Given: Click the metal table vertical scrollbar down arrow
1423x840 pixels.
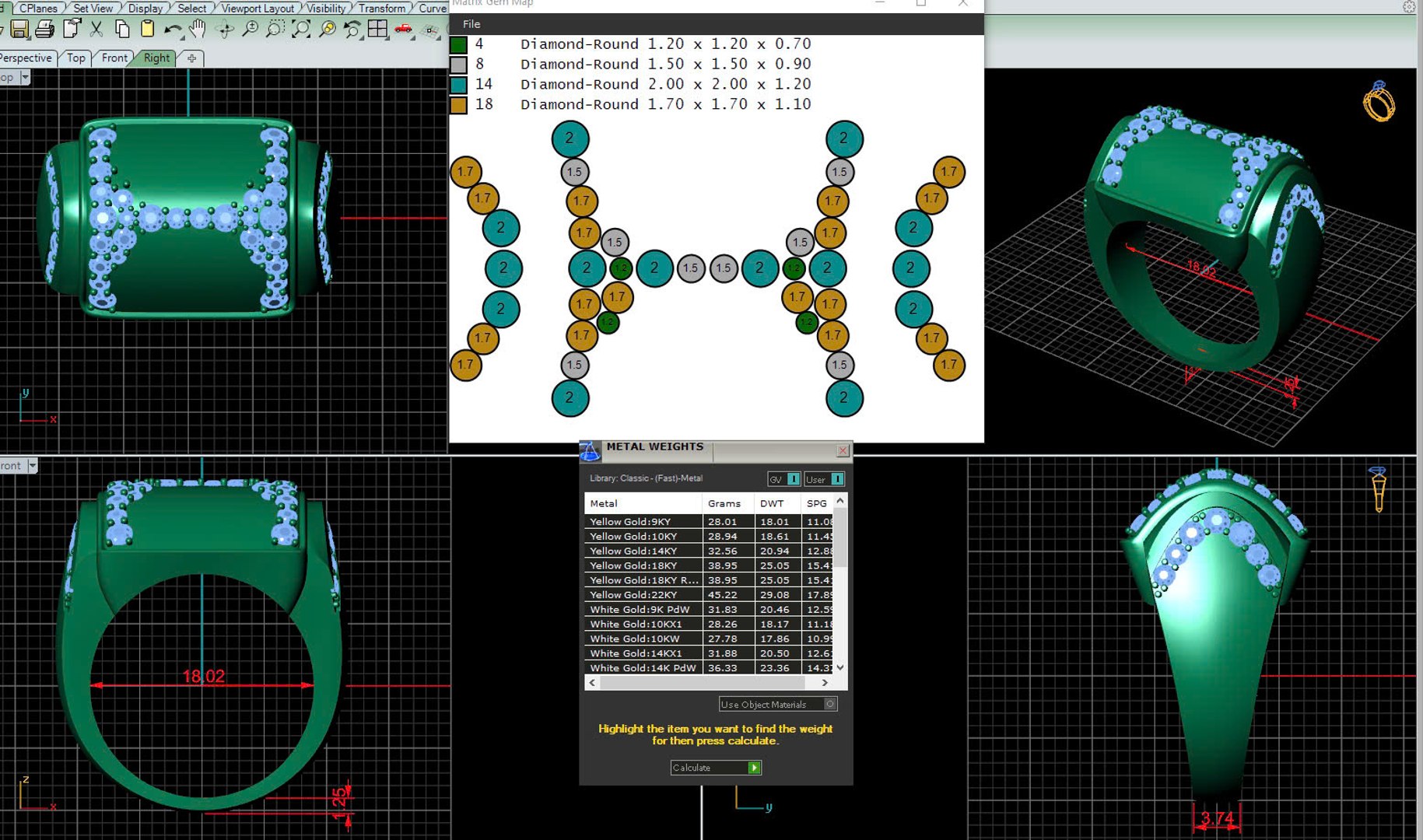Looking at the screenshot, I should pyautogui.click(x=840, y=667).
